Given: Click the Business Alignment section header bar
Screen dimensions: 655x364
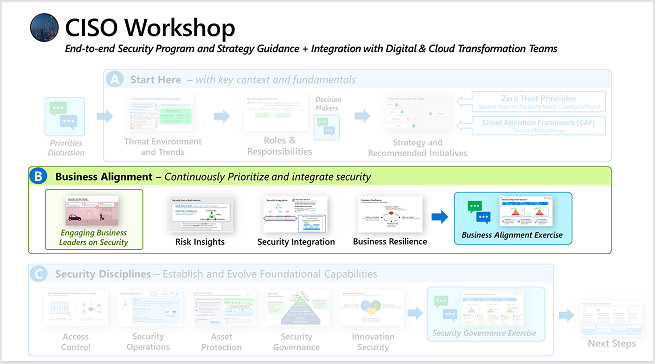Looking at the screenshot, I should (x=320, y=176).
